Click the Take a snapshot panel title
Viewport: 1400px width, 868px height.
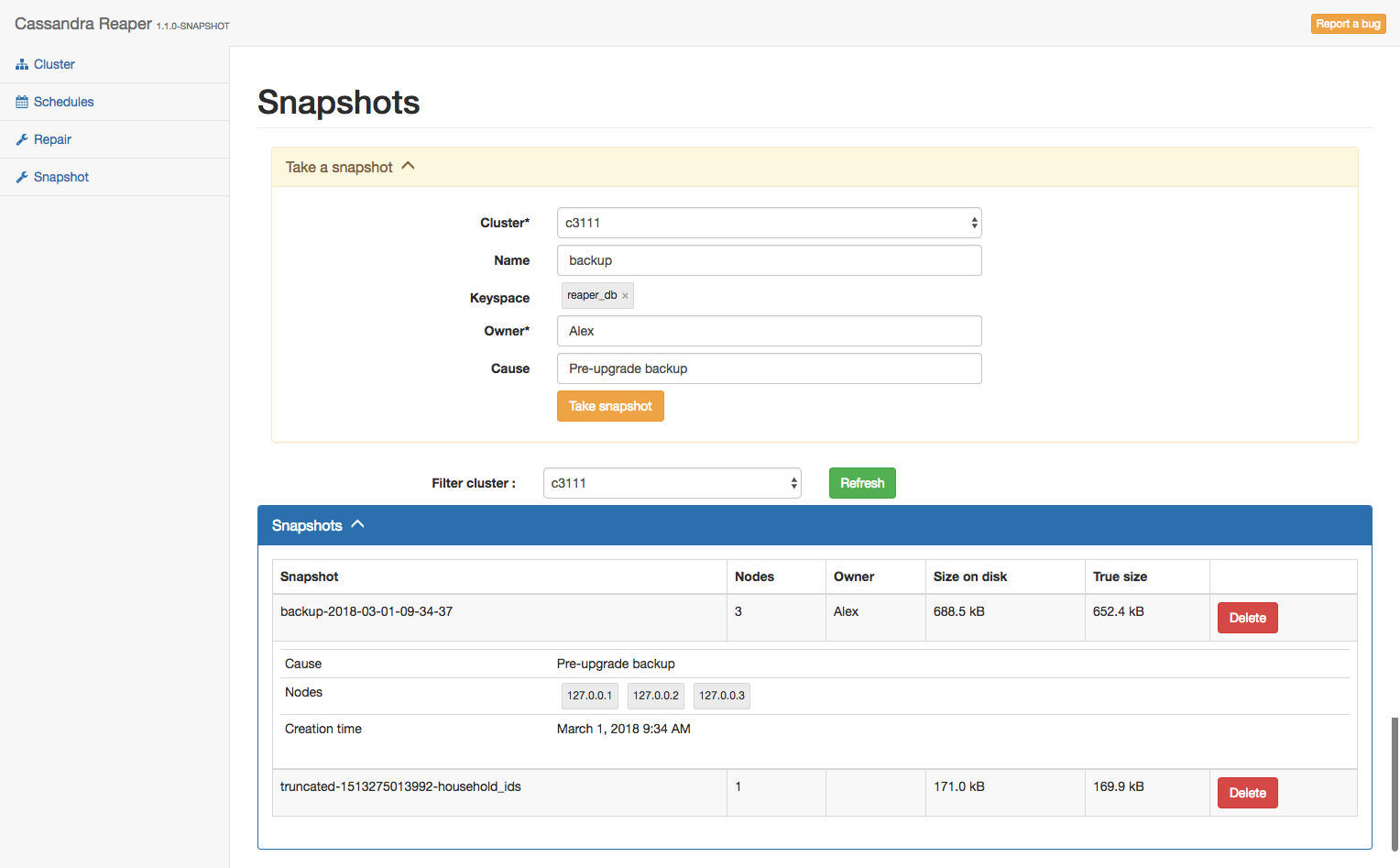pos(339,167)
